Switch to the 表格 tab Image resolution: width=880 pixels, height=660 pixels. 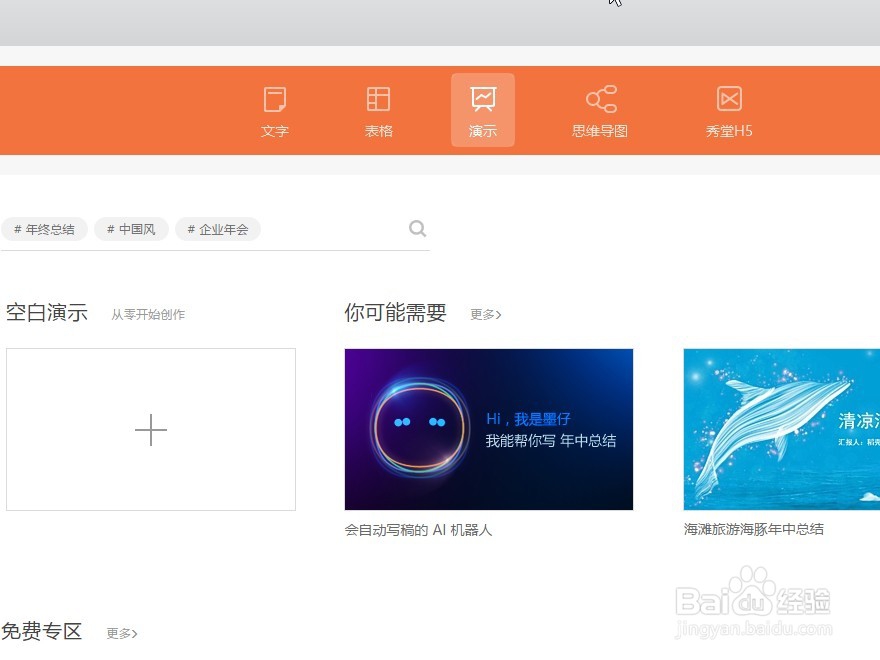click(x=378, y=131)
